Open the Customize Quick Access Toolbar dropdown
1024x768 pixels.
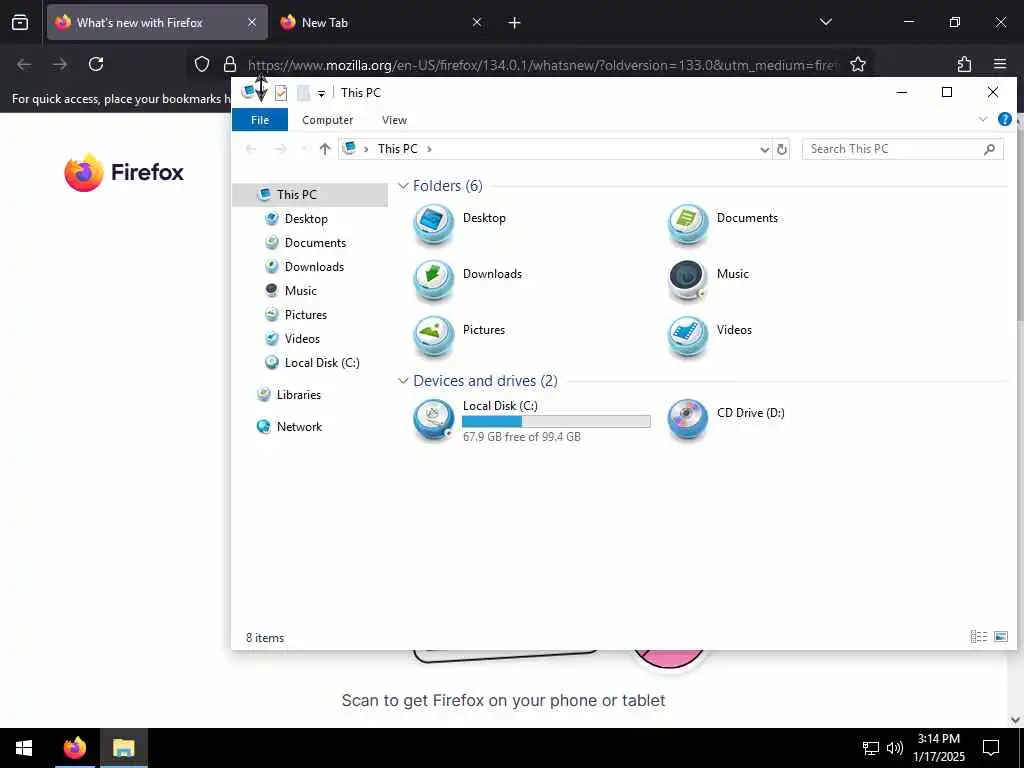(321, 93)
